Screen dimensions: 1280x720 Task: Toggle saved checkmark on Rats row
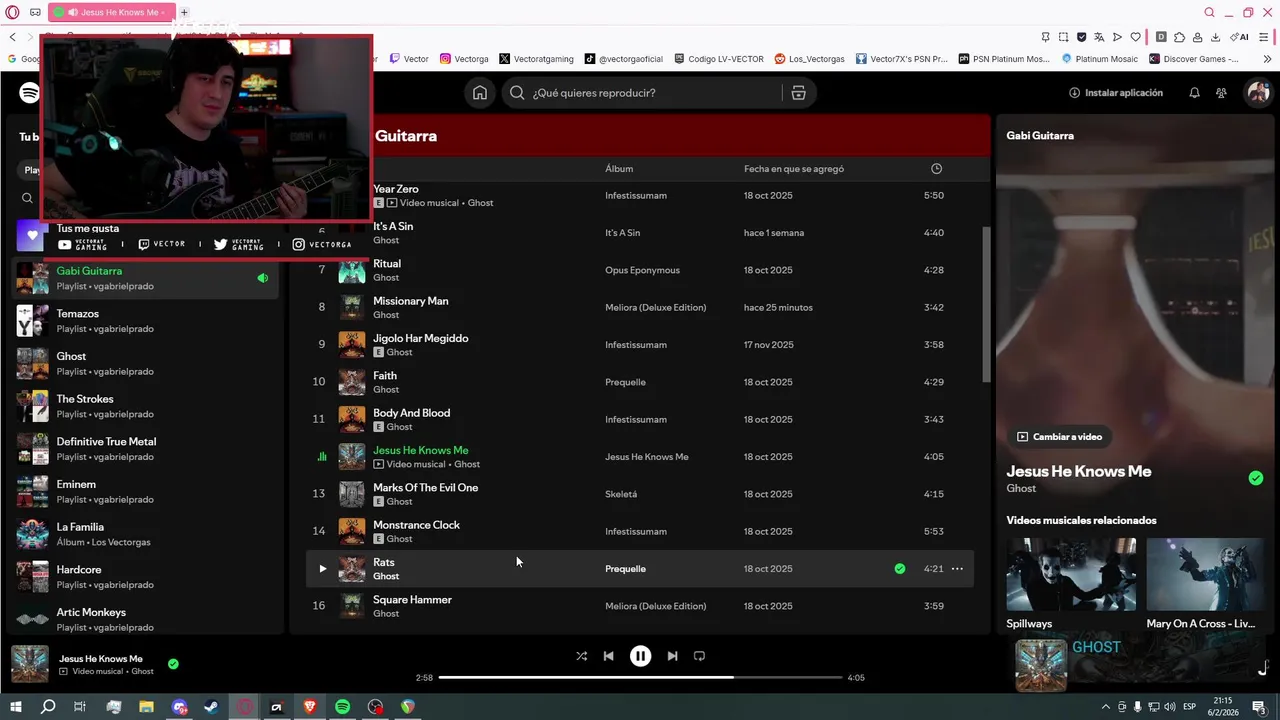tap(900, 569)
